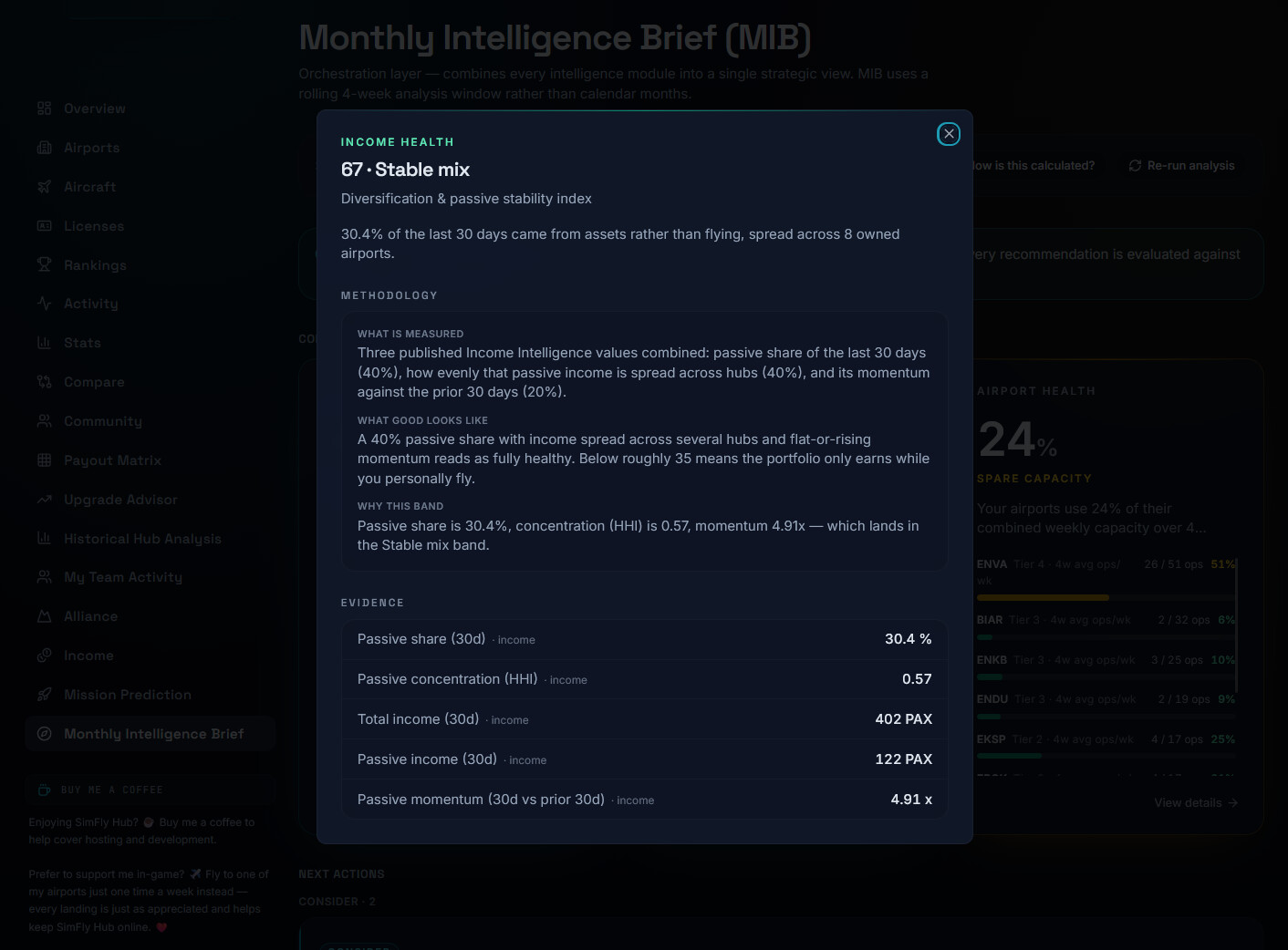
Task: Click the Monthly Intelligence Brief (MIB) page title
Action: (555, 38)
